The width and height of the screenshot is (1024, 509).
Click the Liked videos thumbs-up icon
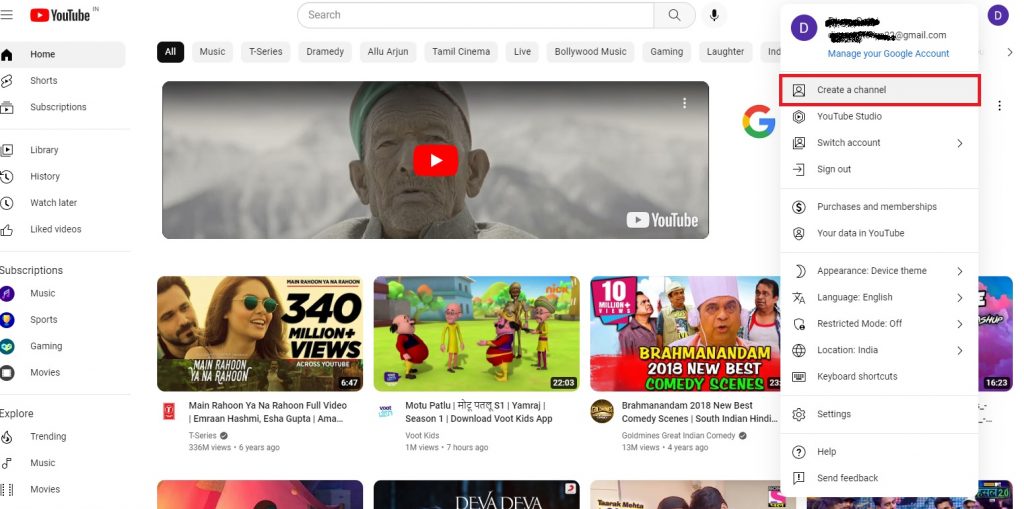(7, 229)
